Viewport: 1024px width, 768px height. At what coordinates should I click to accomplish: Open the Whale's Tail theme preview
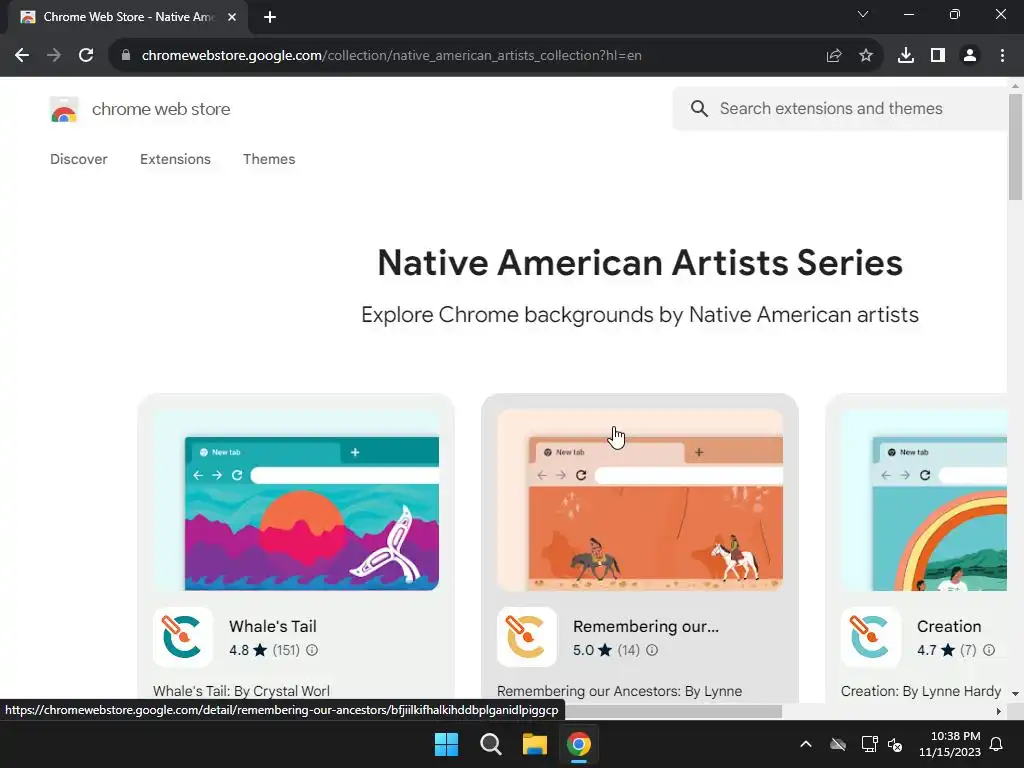pos(296,500)
